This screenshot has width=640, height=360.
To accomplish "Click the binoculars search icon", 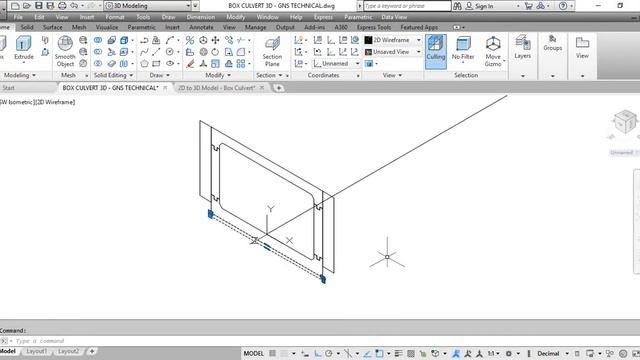I will coord(458,6).
